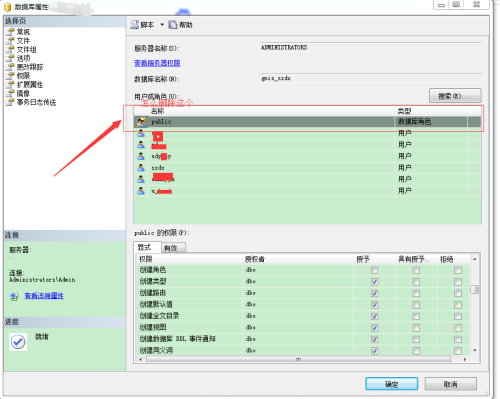The height and width of the screenshot is (399, 500).
Task: Open the 选项 page icon
Action: tap(10, 58)
